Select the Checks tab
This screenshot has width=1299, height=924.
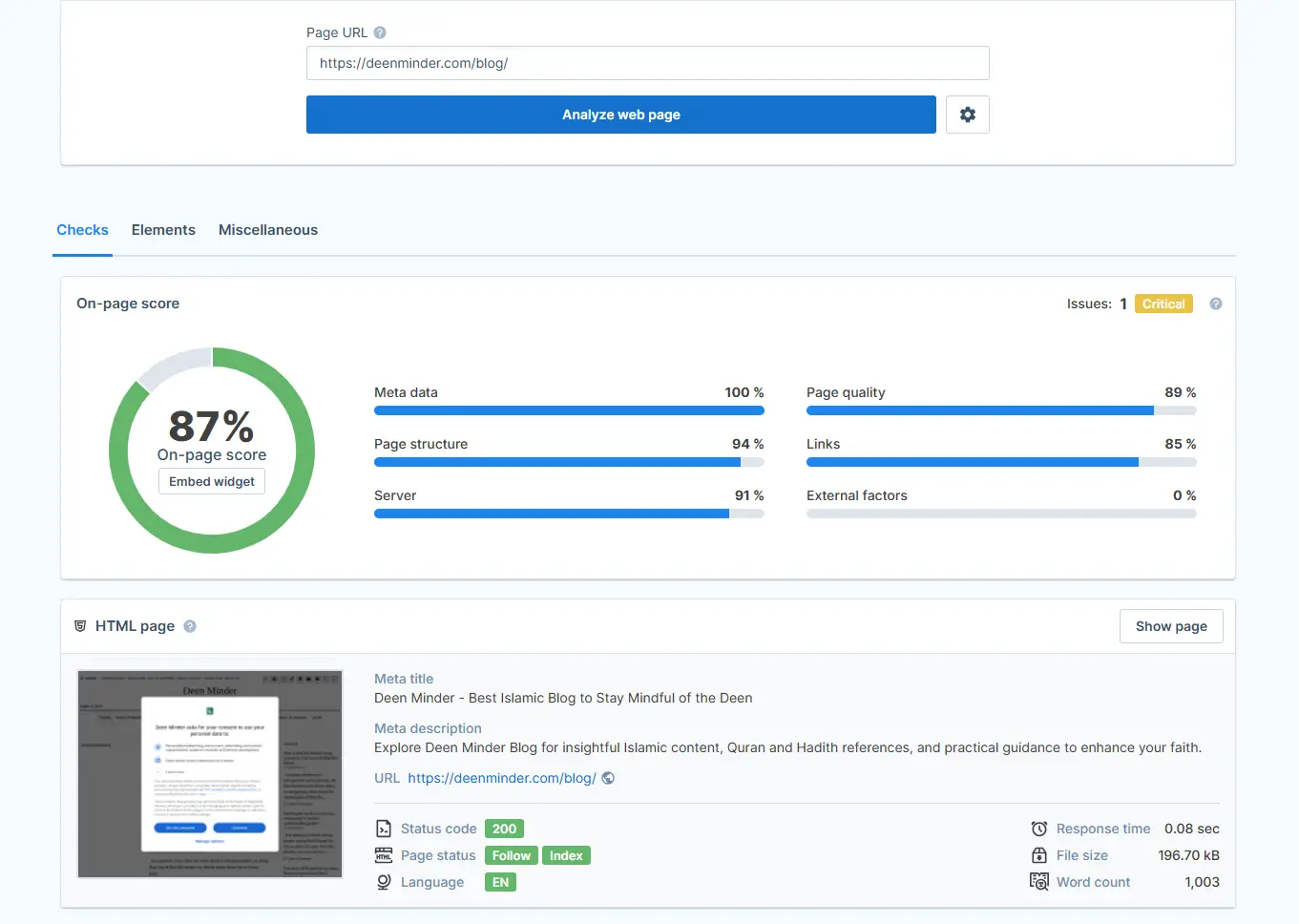(x=82, y=230)
